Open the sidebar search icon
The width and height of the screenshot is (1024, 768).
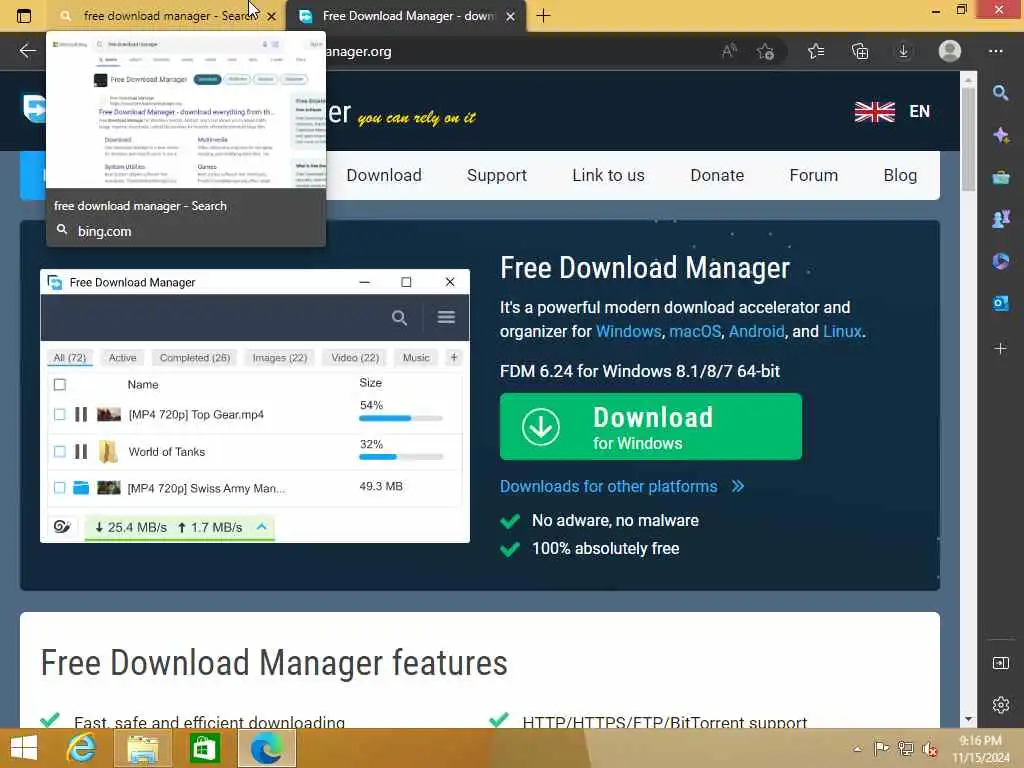pyautogui.click(x=1000, y=93)
